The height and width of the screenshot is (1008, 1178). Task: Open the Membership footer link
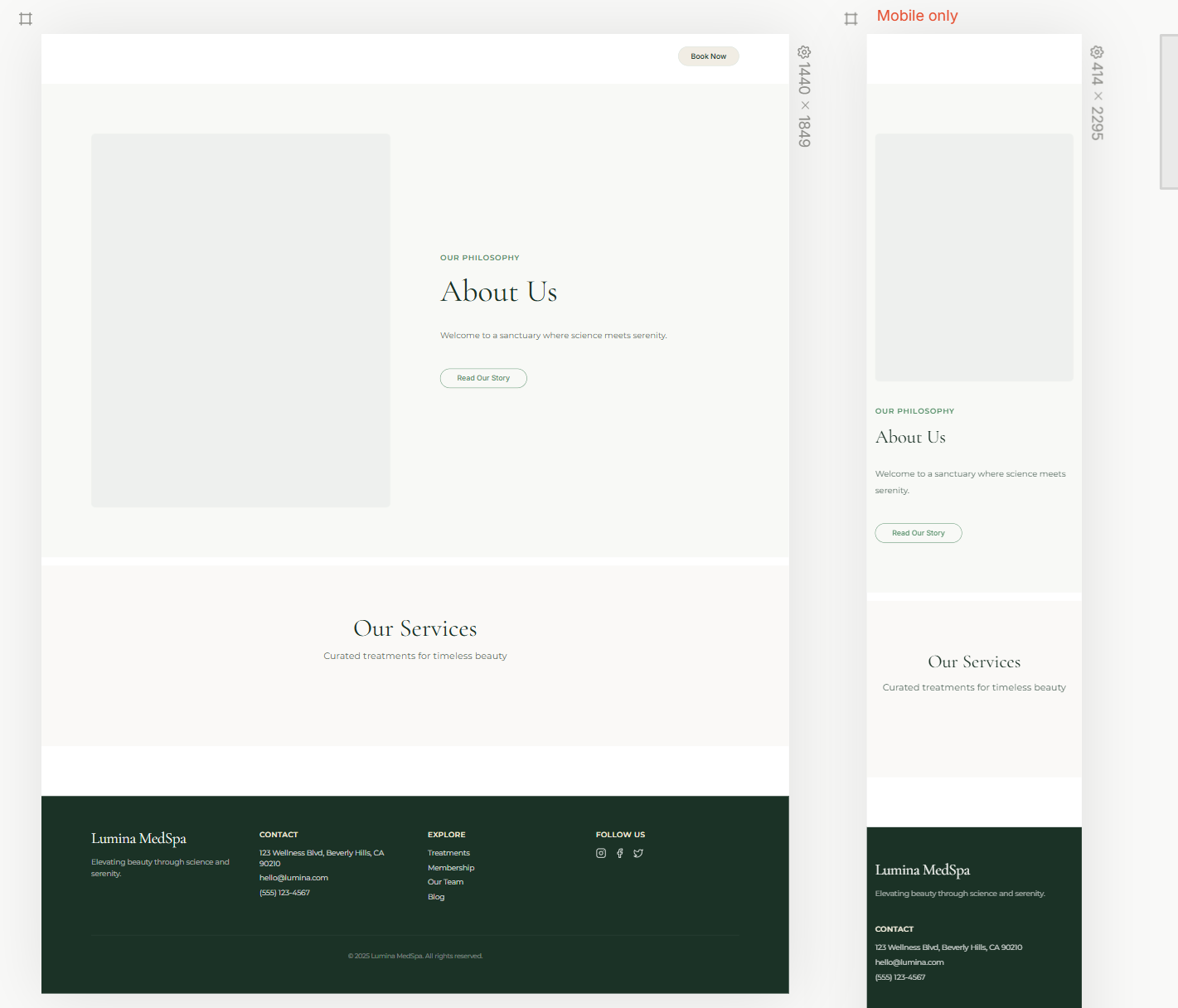[x=451, y=868]
